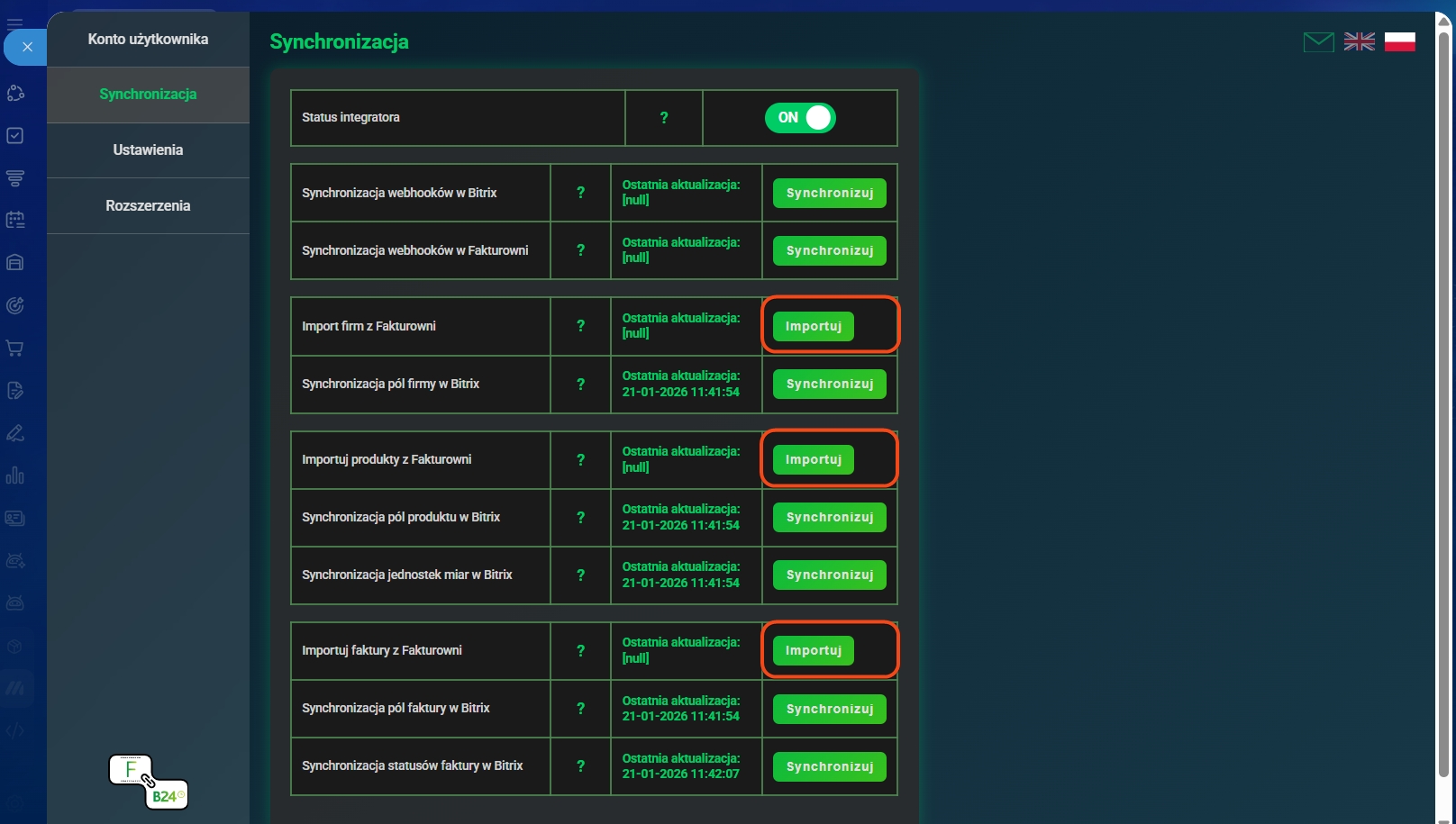Screen dimensions: 1456x824
Task: Click the Import firm z Fakturowni label
Action: (369, 326)
